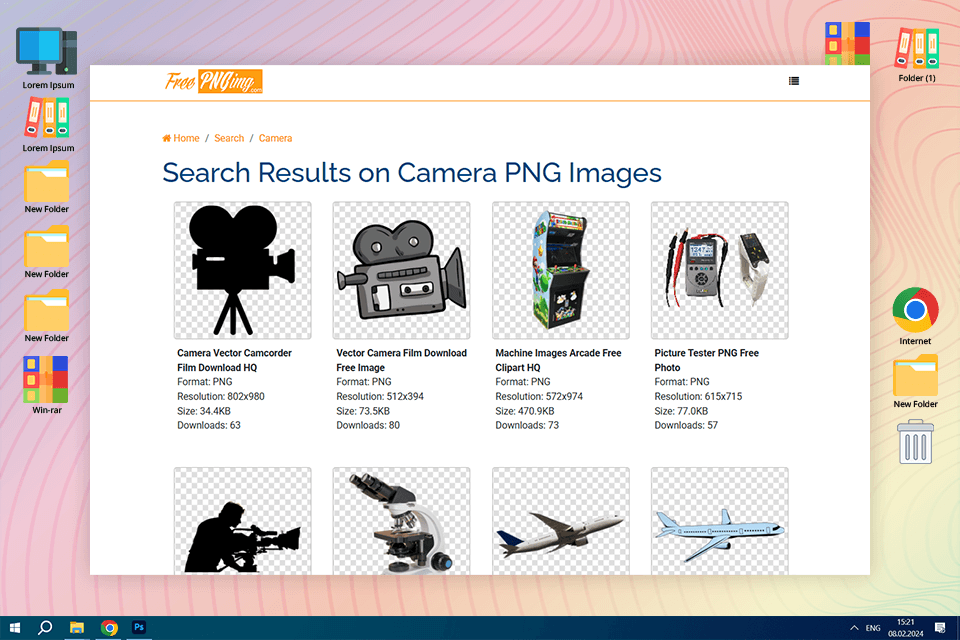Open the taskbar clock showing 15:21
This screenshot has height=640, width=960.
click(906, 628)
